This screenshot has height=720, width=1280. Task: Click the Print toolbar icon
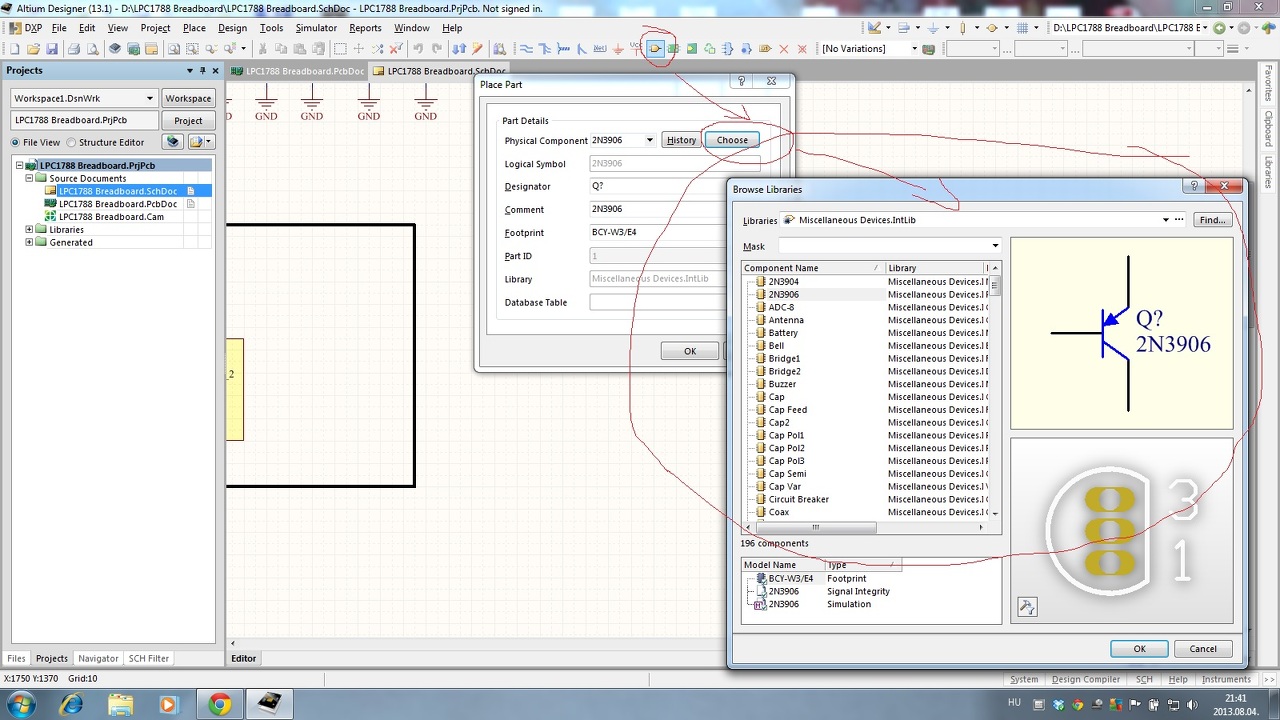(74, 48)
